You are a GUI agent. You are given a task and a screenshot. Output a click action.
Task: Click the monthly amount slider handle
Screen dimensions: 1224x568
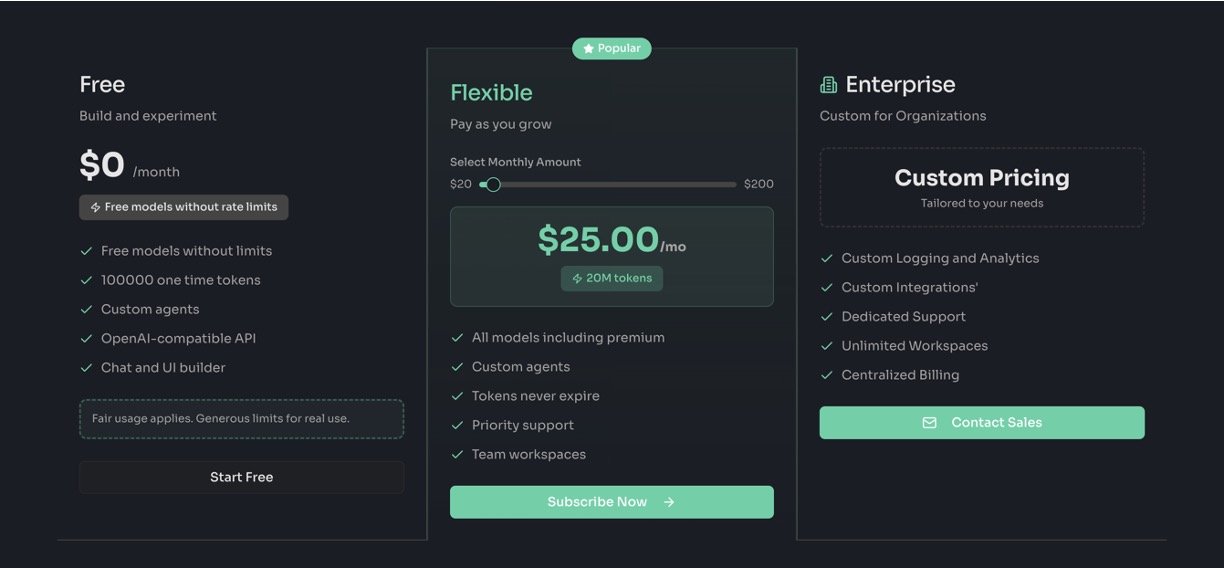[492, 184]
